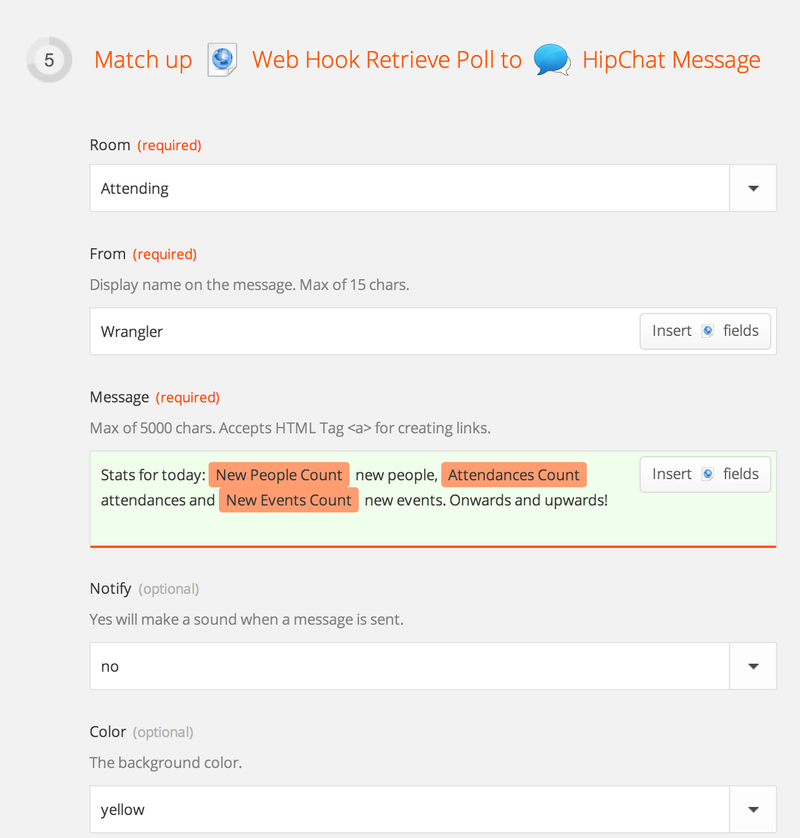This screenshot has width=800, height=838.
Task: Select the New Events Count field tag
Action: [289, 500]
